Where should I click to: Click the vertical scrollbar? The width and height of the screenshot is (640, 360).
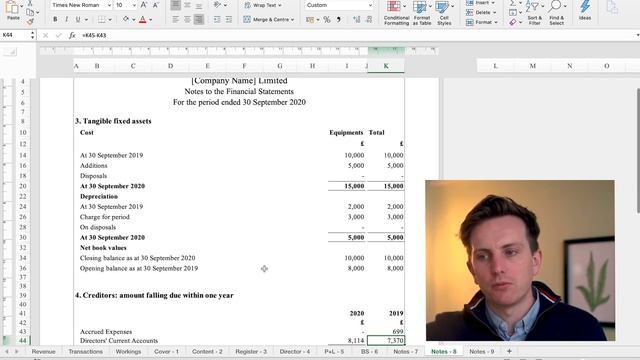[x=638, y=150]
